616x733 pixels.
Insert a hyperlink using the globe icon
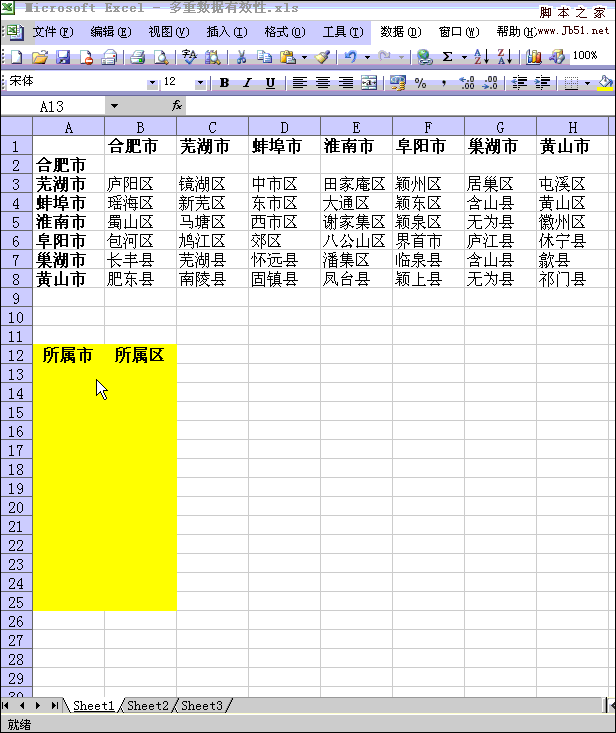[424, 57]
